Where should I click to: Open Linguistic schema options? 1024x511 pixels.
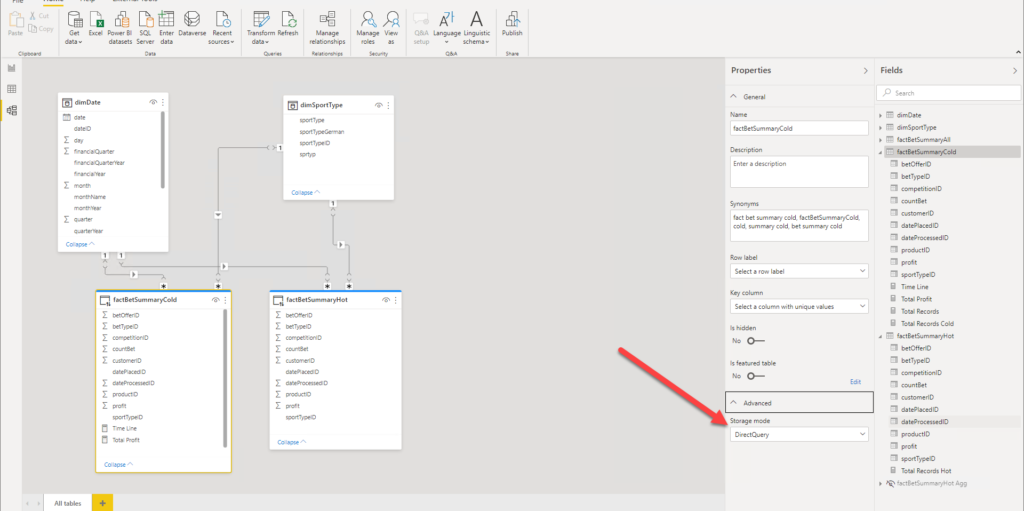tap(477, 27)
